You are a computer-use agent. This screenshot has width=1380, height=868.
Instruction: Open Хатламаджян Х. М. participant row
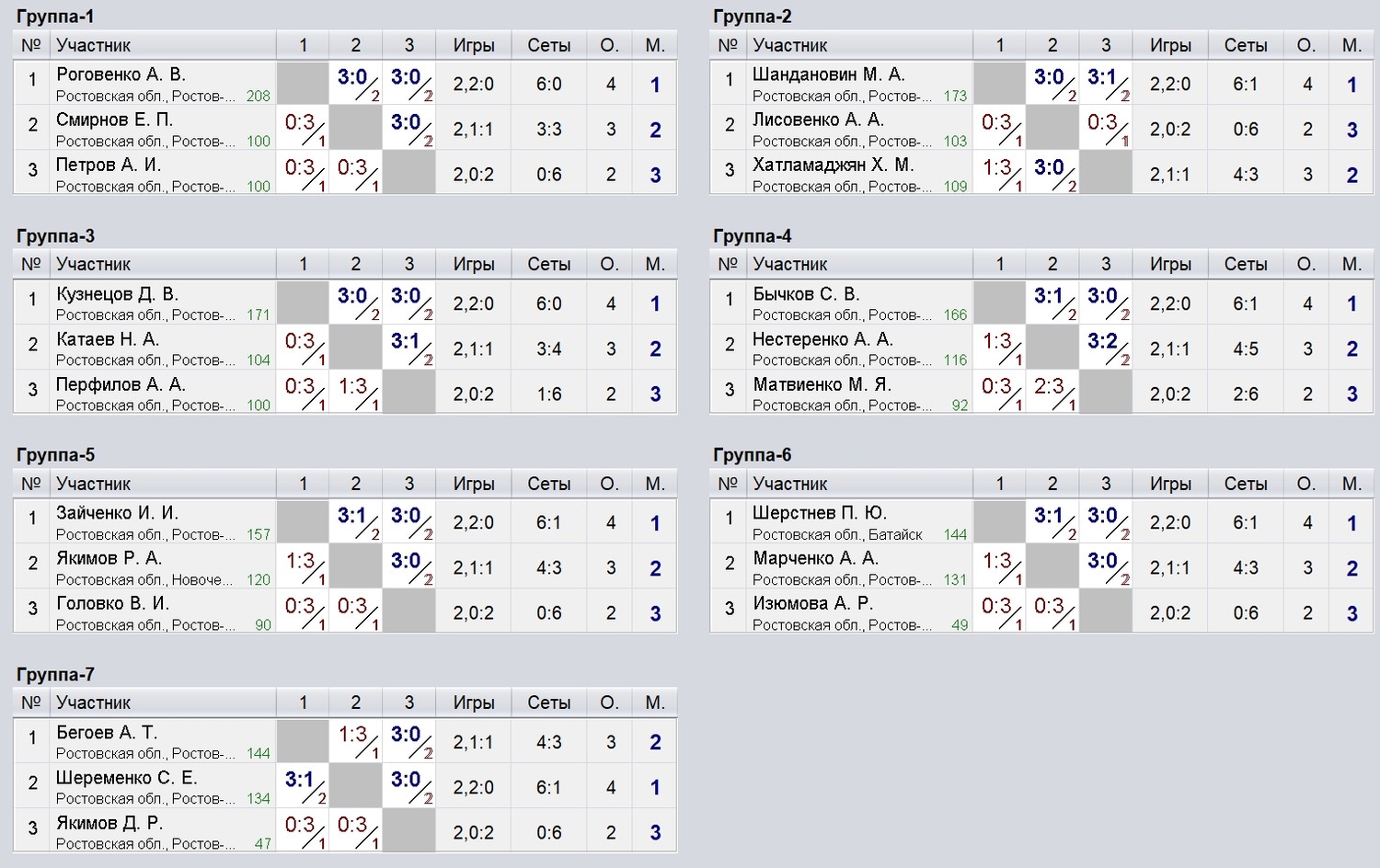click(x=834, y=166)
